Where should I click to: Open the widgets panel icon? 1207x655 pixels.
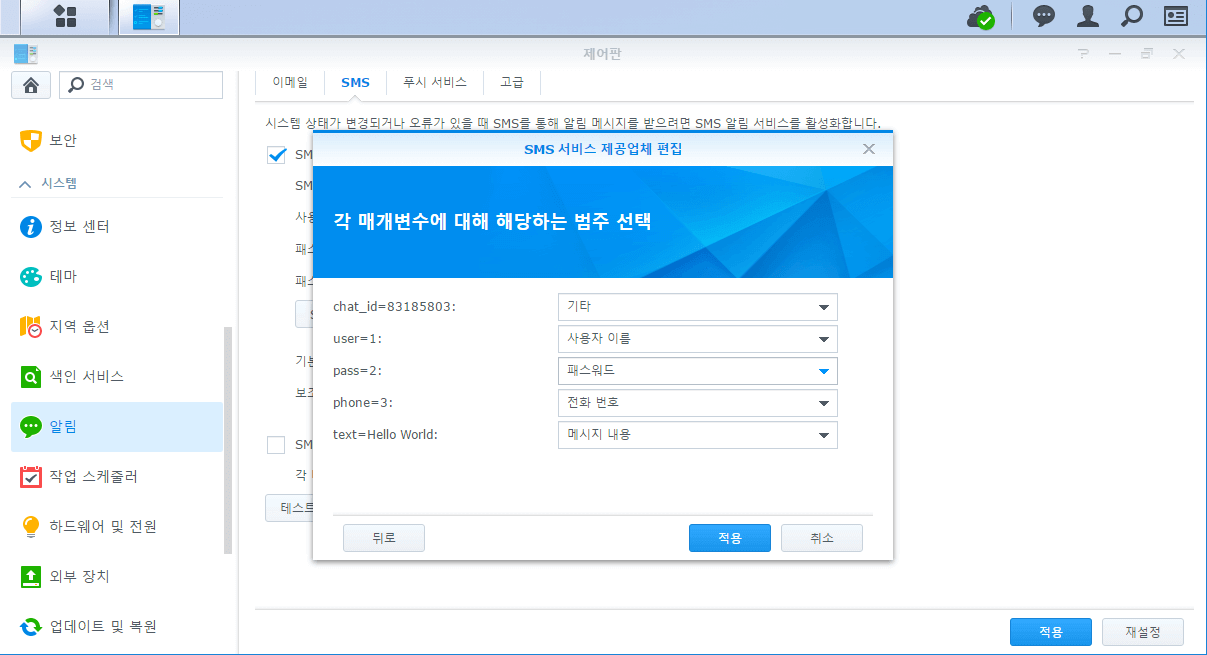[1175, 16]
